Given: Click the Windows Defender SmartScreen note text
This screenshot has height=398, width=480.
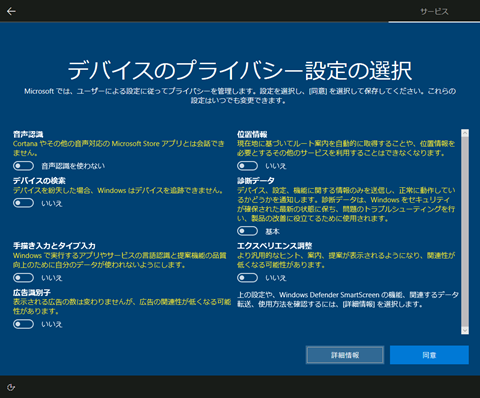Looking at the screenshot, I should [x=348, y=300].
